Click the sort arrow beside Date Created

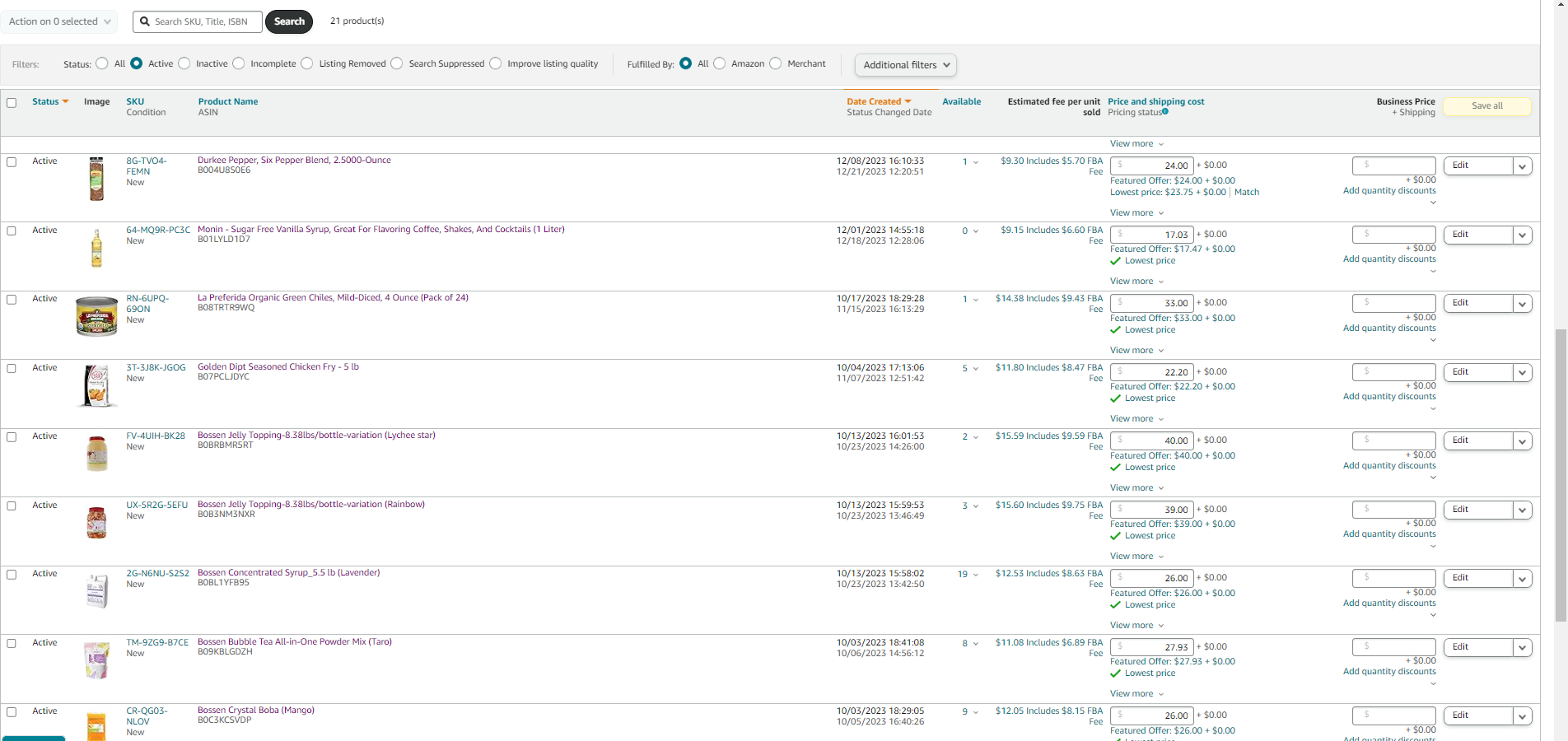pos(908,101)
